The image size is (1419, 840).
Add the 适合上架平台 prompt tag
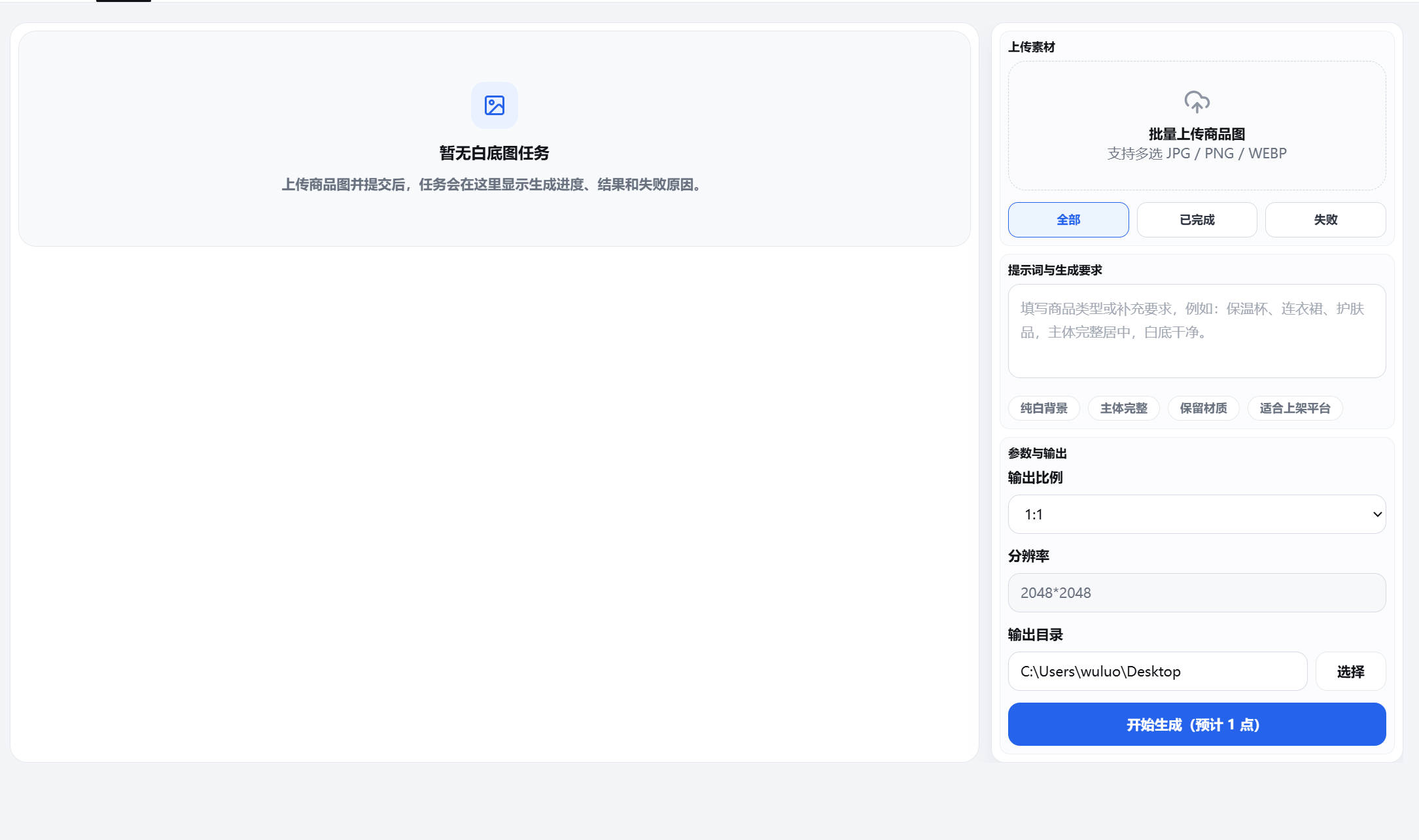tap(1295, 408)
